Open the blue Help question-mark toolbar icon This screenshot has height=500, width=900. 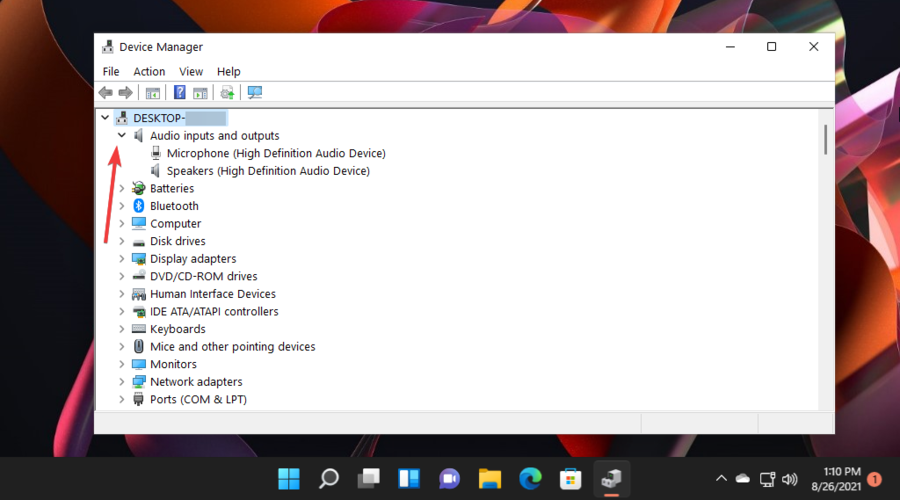click(x=180, y=92)
